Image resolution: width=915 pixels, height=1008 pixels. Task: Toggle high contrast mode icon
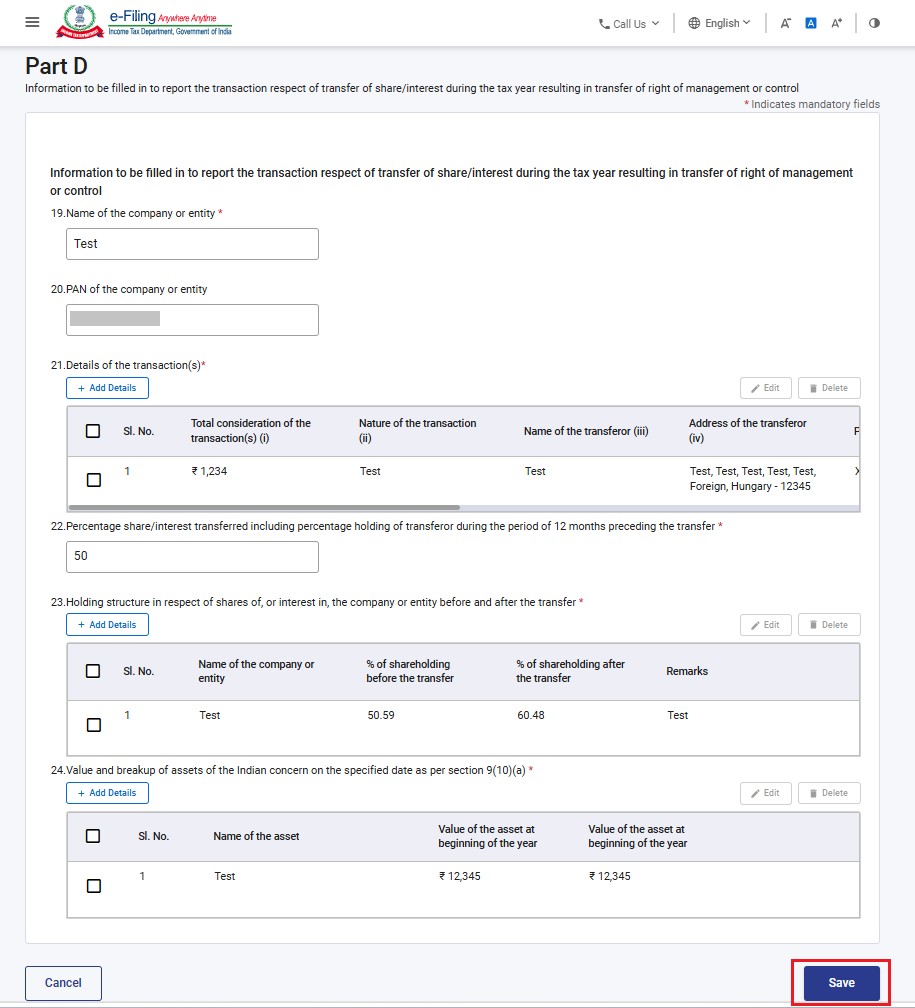pos(874,23)
